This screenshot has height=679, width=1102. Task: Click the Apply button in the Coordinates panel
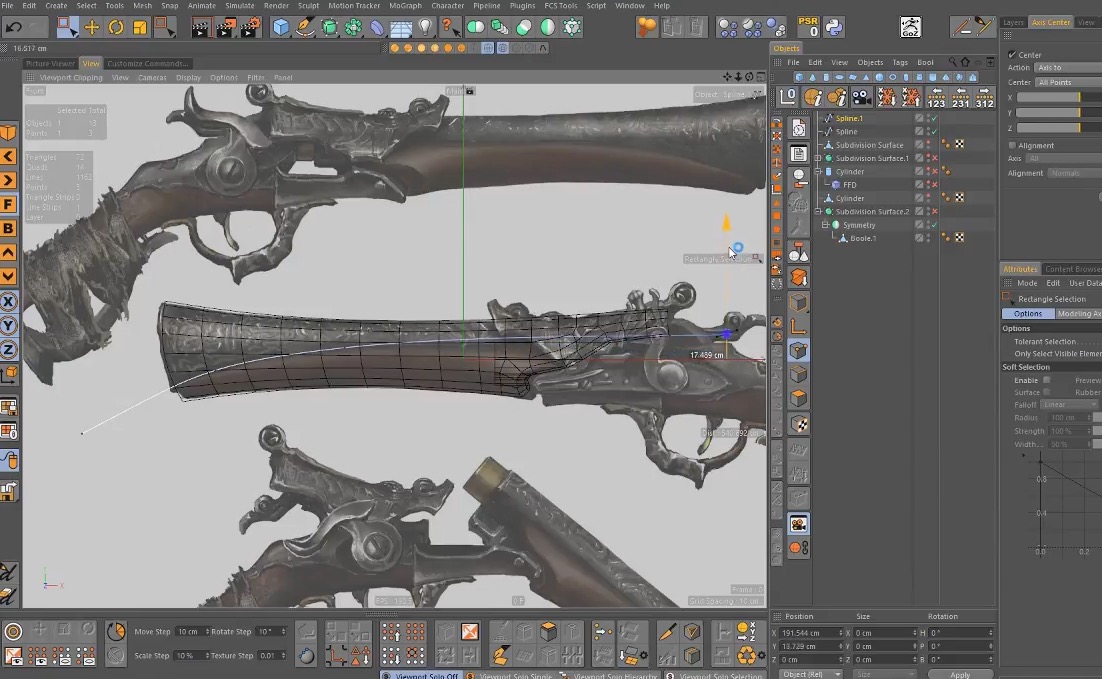[x=960, y=674]
